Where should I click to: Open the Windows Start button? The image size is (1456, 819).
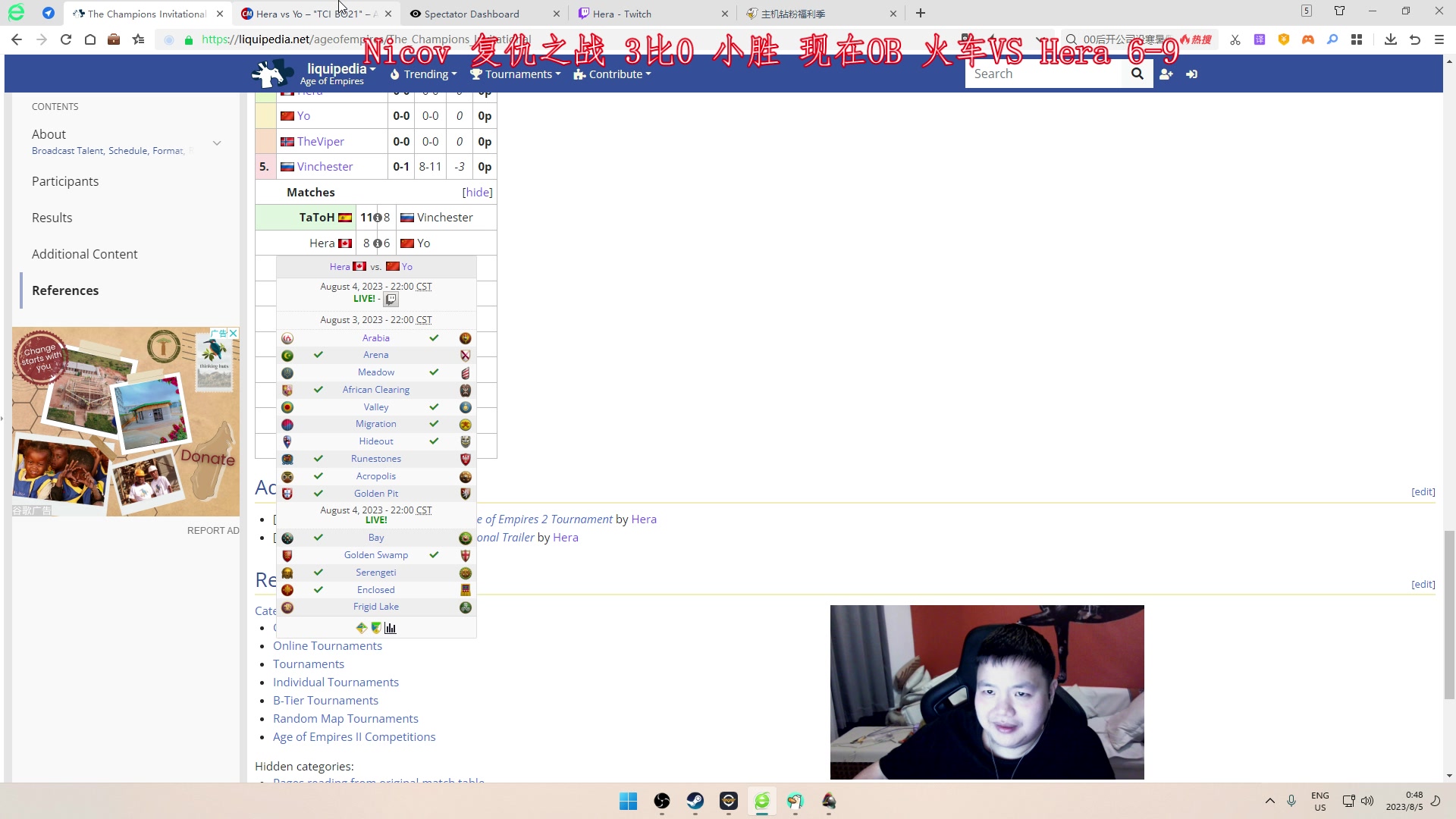coord(629,801)
